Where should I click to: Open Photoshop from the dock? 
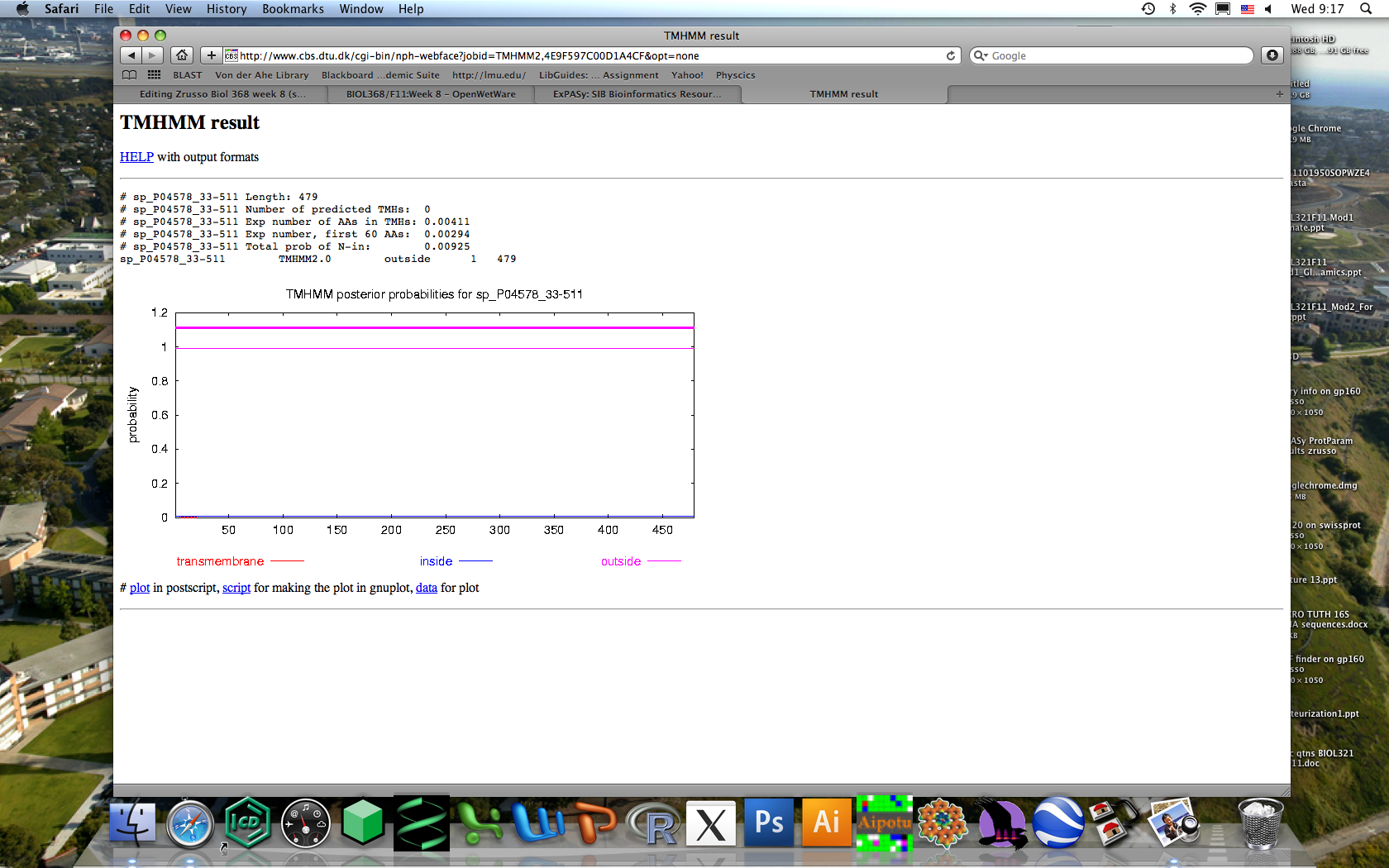(769, 823)
